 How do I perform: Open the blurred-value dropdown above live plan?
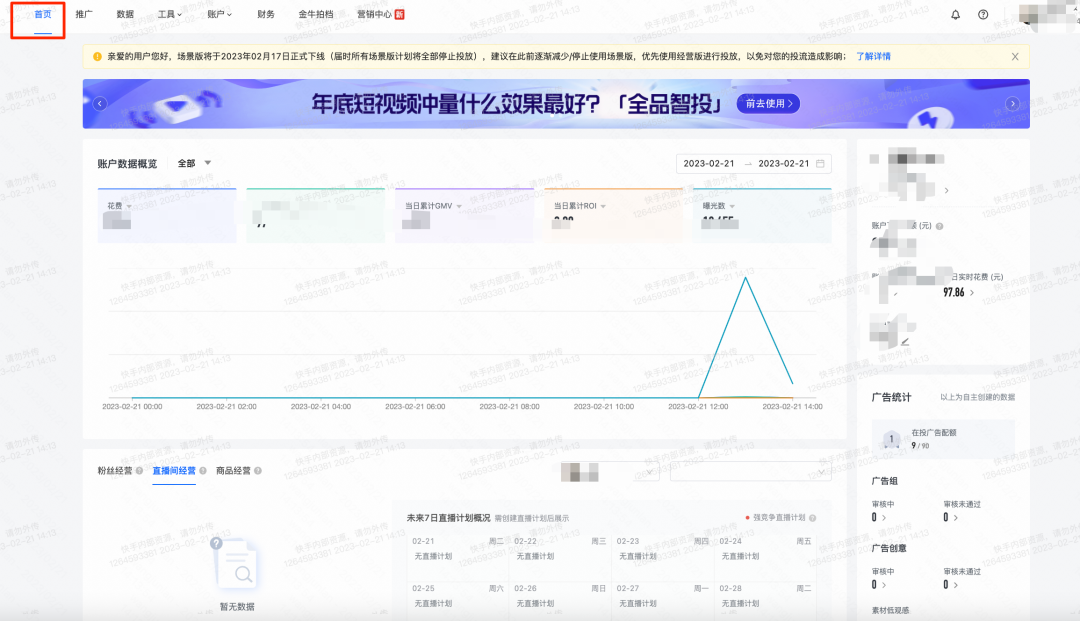click(608, 472)
